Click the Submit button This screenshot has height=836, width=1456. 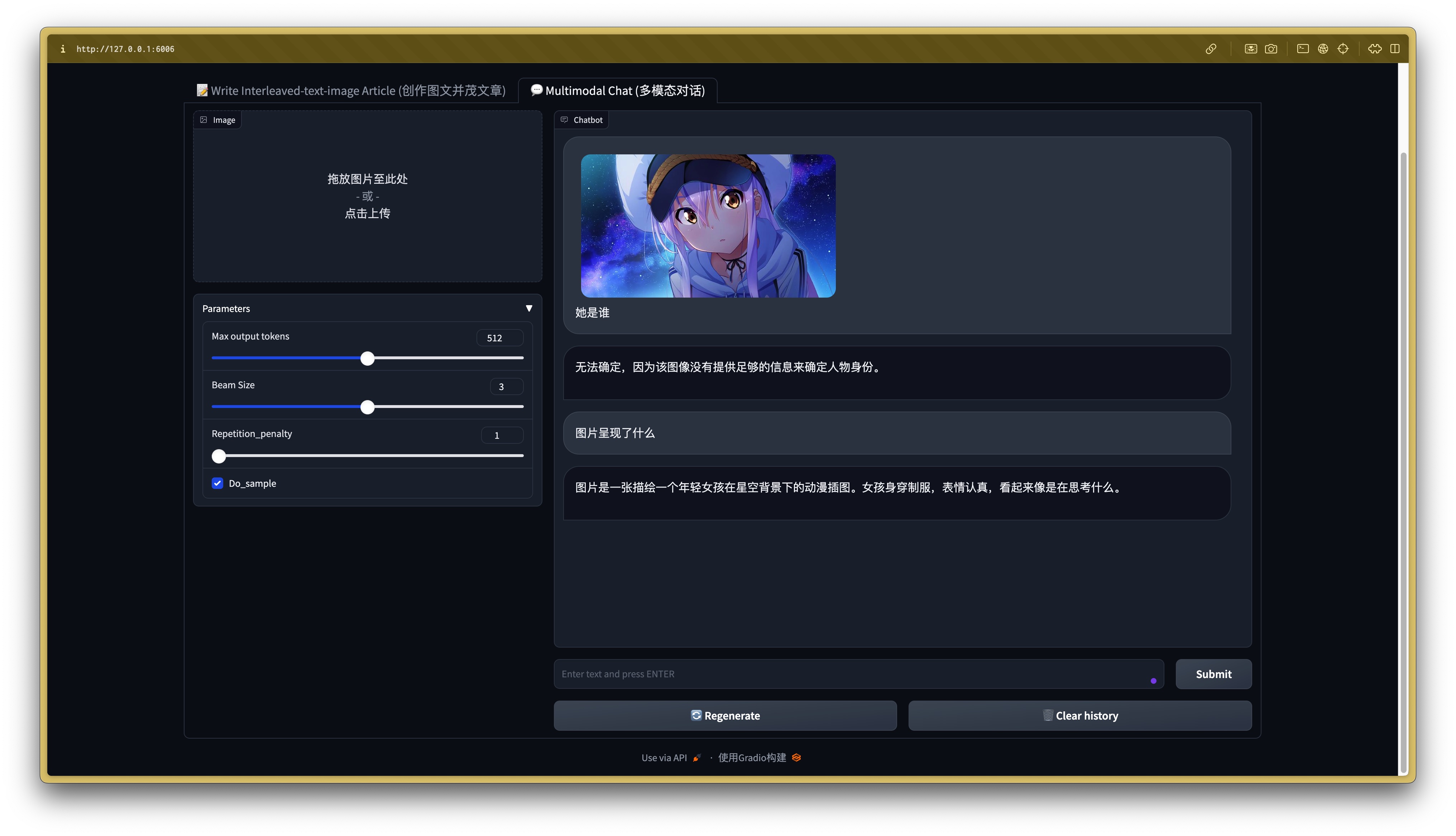1213,674
